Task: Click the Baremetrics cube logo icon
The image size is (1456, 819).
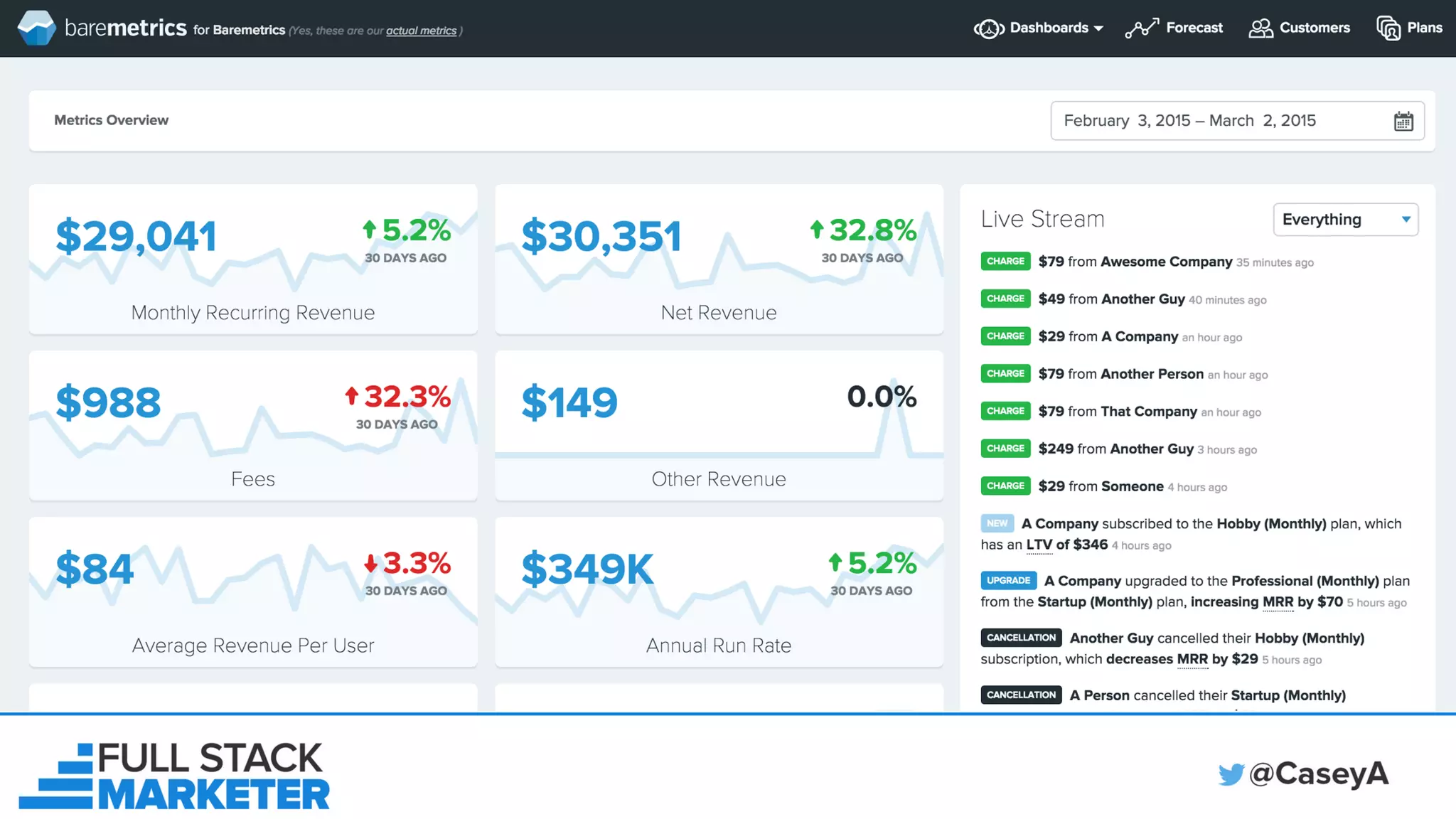Action: click(36, 28)
